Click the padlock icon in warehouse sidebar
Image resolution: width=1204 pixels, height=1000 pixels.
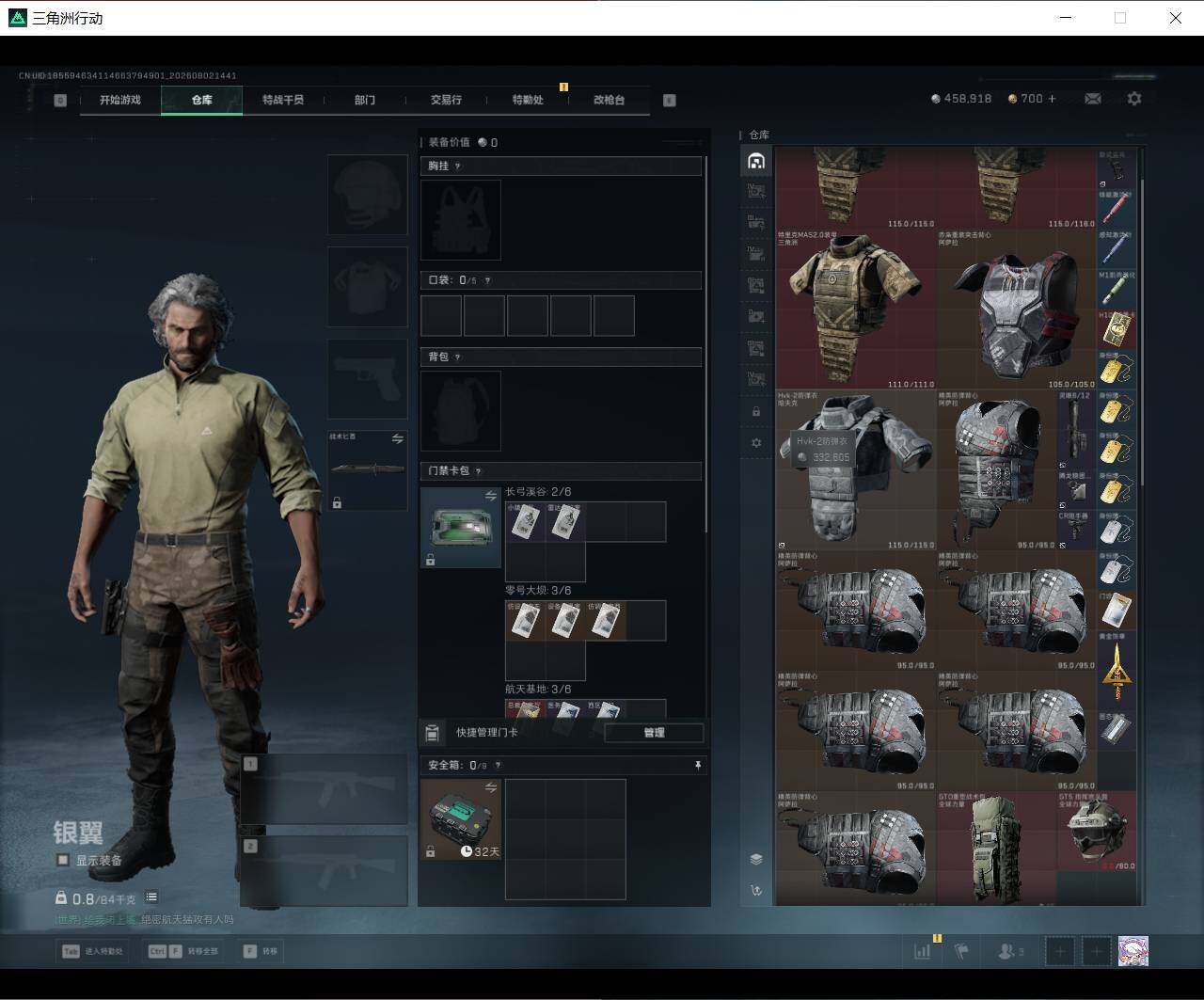pyautogui.click(x=756, y=412)
